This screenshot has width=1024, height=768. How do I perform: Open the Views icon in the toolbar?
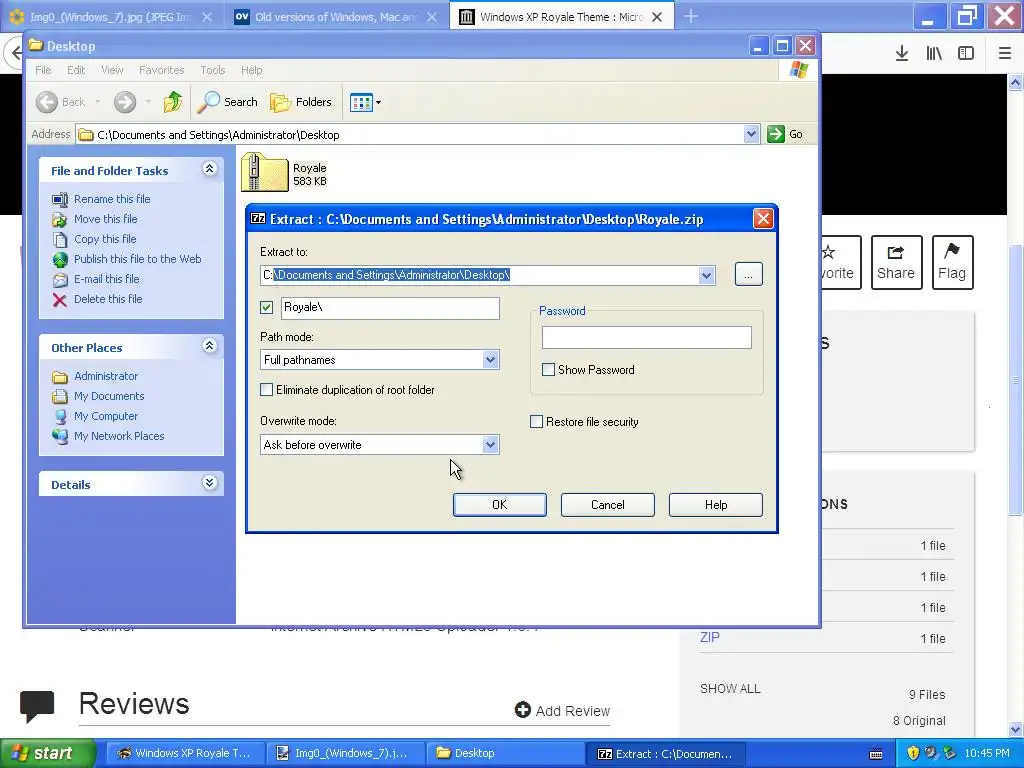360,103
